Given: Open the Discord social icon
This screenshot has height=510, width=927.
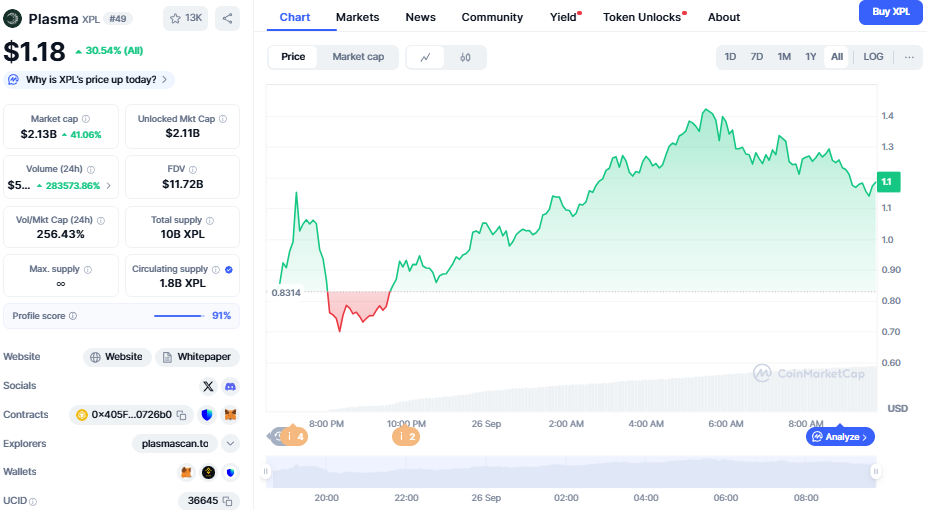Looking at the screenshot, I should (x=230, y=386).
